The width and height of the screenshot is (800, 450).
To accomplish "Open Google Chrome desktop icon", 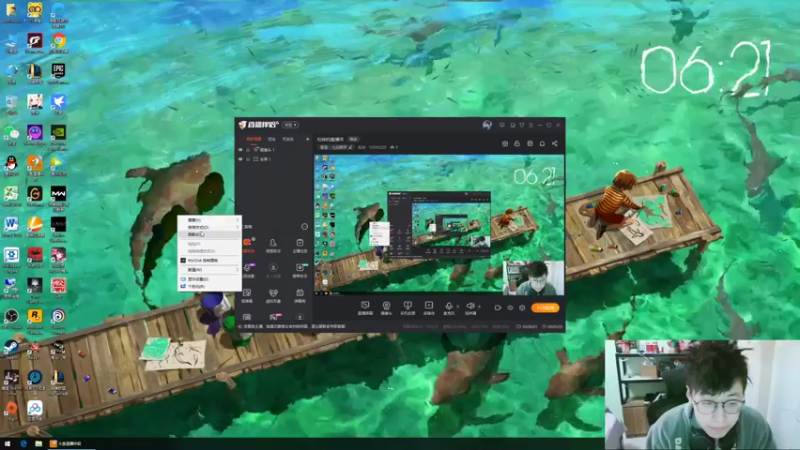I will tap(59, 43).
